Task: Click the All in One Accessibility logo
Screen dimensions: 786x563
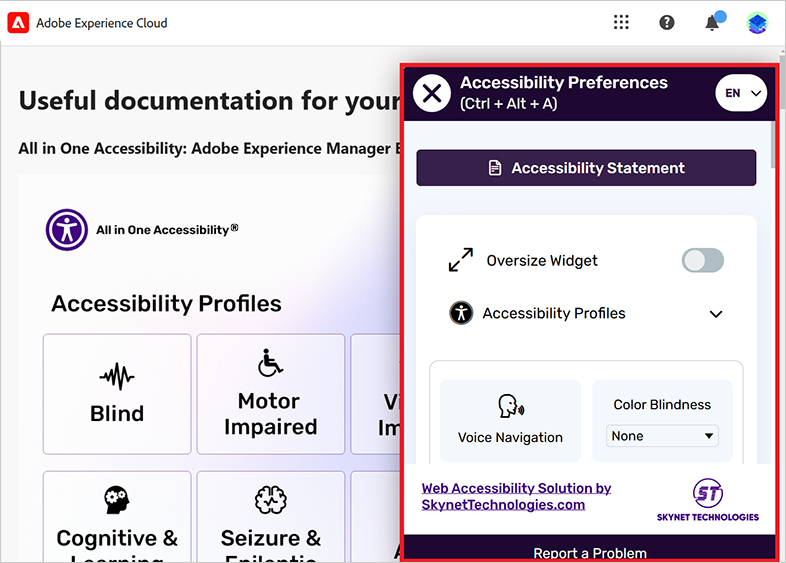Action: coord(67,229)
